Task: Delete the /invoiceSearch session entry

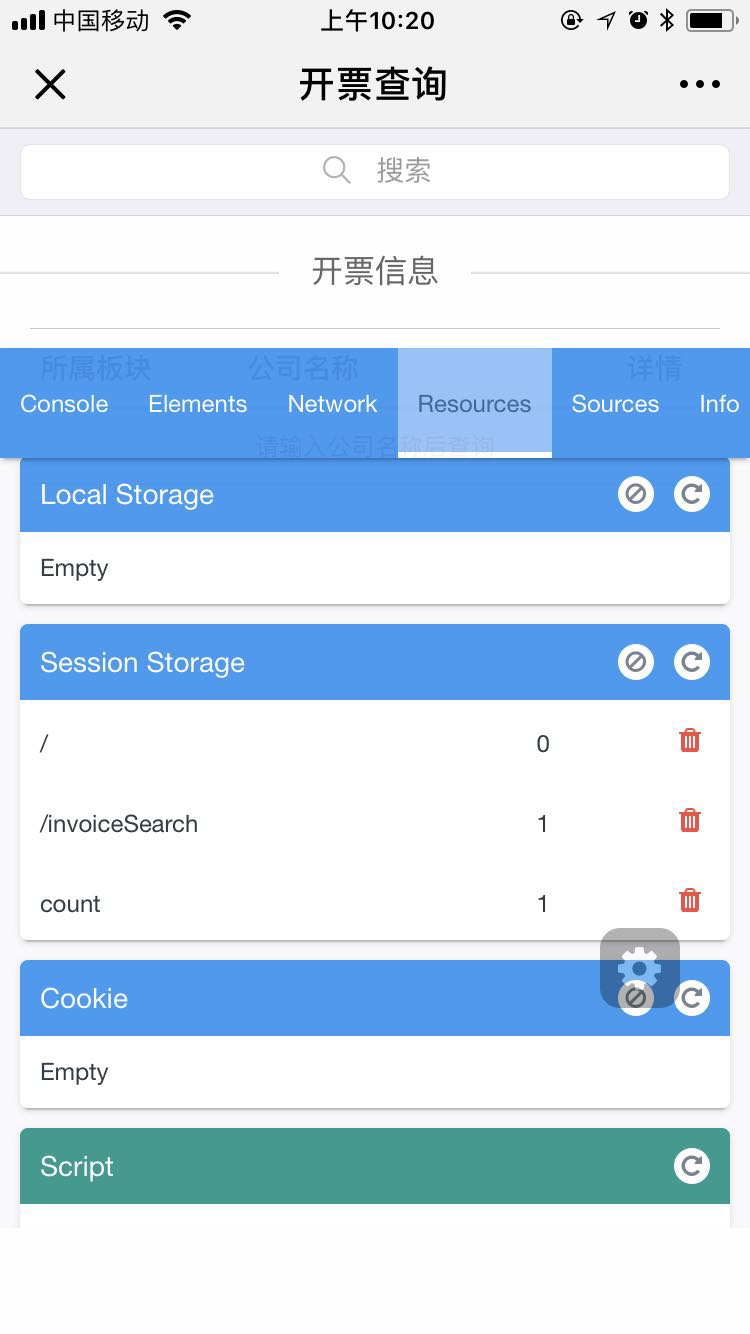Action: (690, 821)
